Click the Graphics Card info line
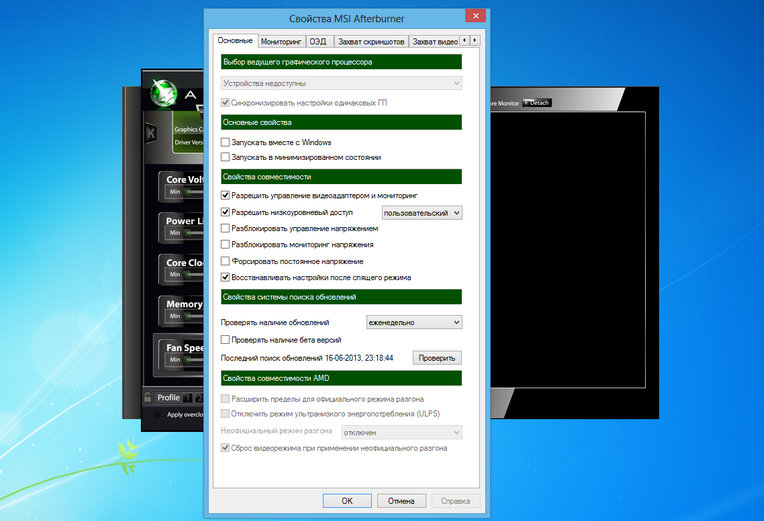Image resolution: width=764 pixels, height=521 pixels. click(x=189, y=129)
